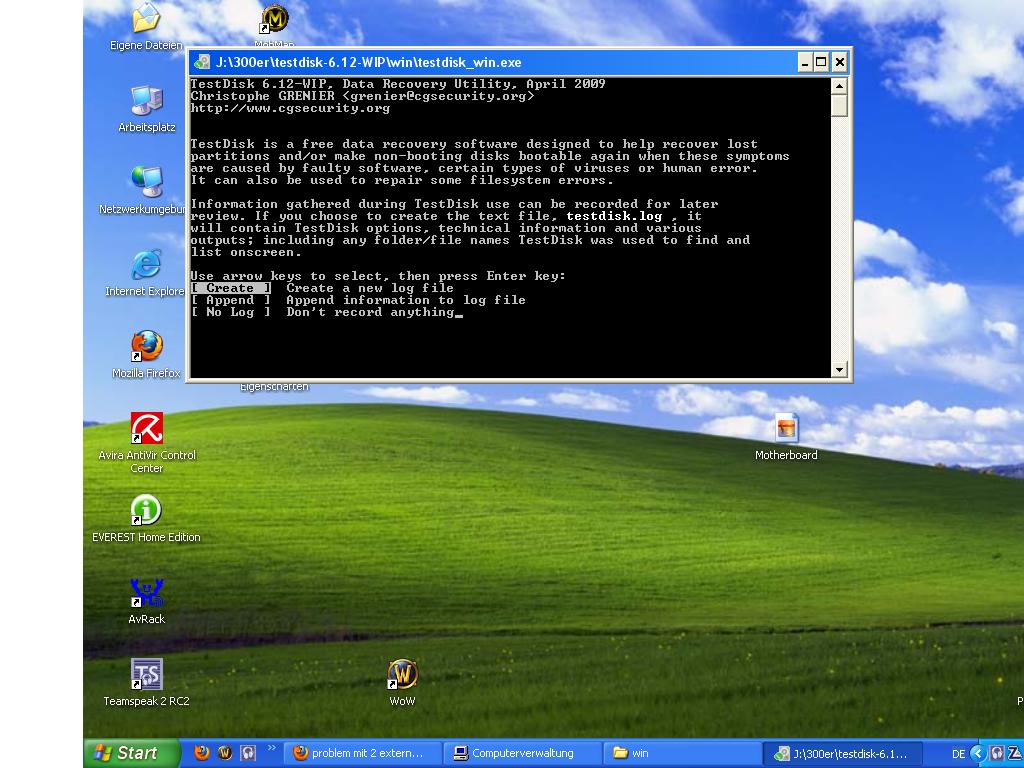Open Motherboard file on desktop
This screenshot has height=768, width=1024.
[x=786, y=436]
